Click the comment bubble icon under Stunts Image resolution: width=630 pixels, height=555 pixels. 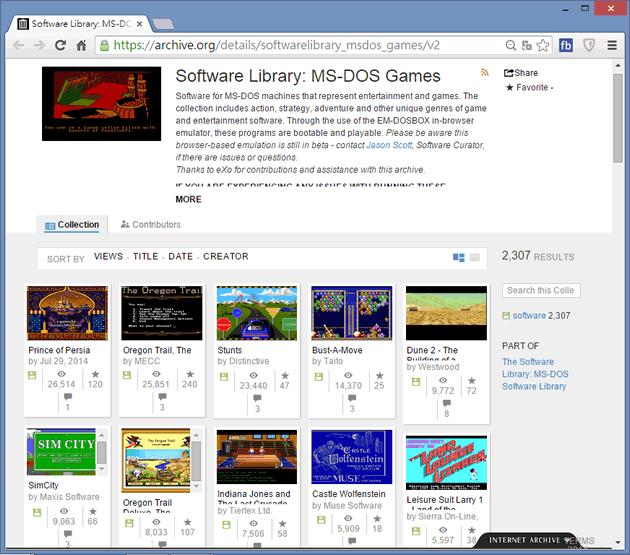click(x=257, y=398)
